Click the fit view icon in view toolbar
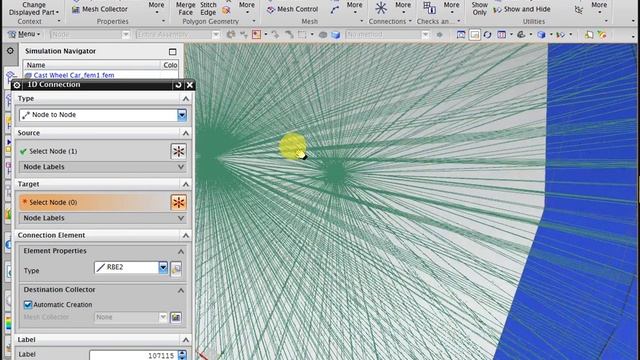The height and width of the screenshot is (360, 640). (461, 35)
